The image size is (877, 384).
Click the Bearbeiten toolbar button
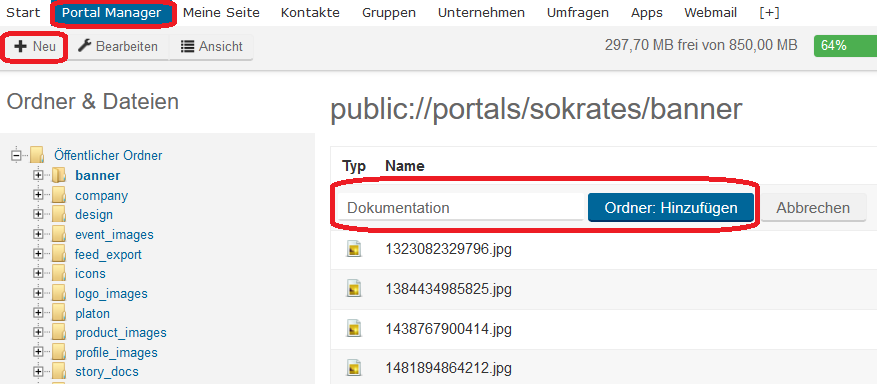(x=117, y=46)
